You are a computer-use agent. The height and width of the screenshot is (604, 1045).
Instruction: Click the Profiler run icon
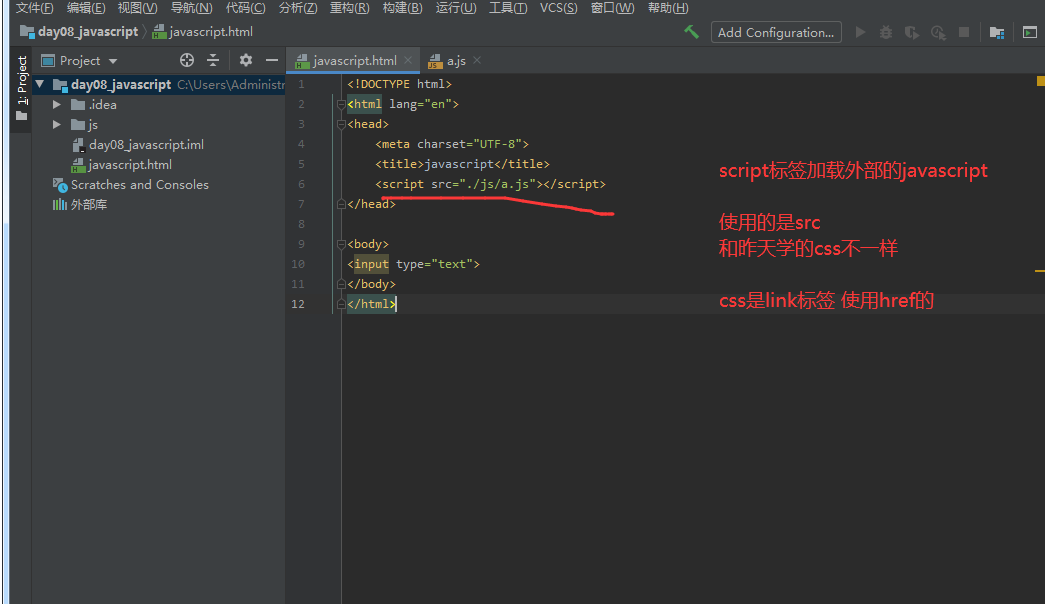tap(938, 32)
